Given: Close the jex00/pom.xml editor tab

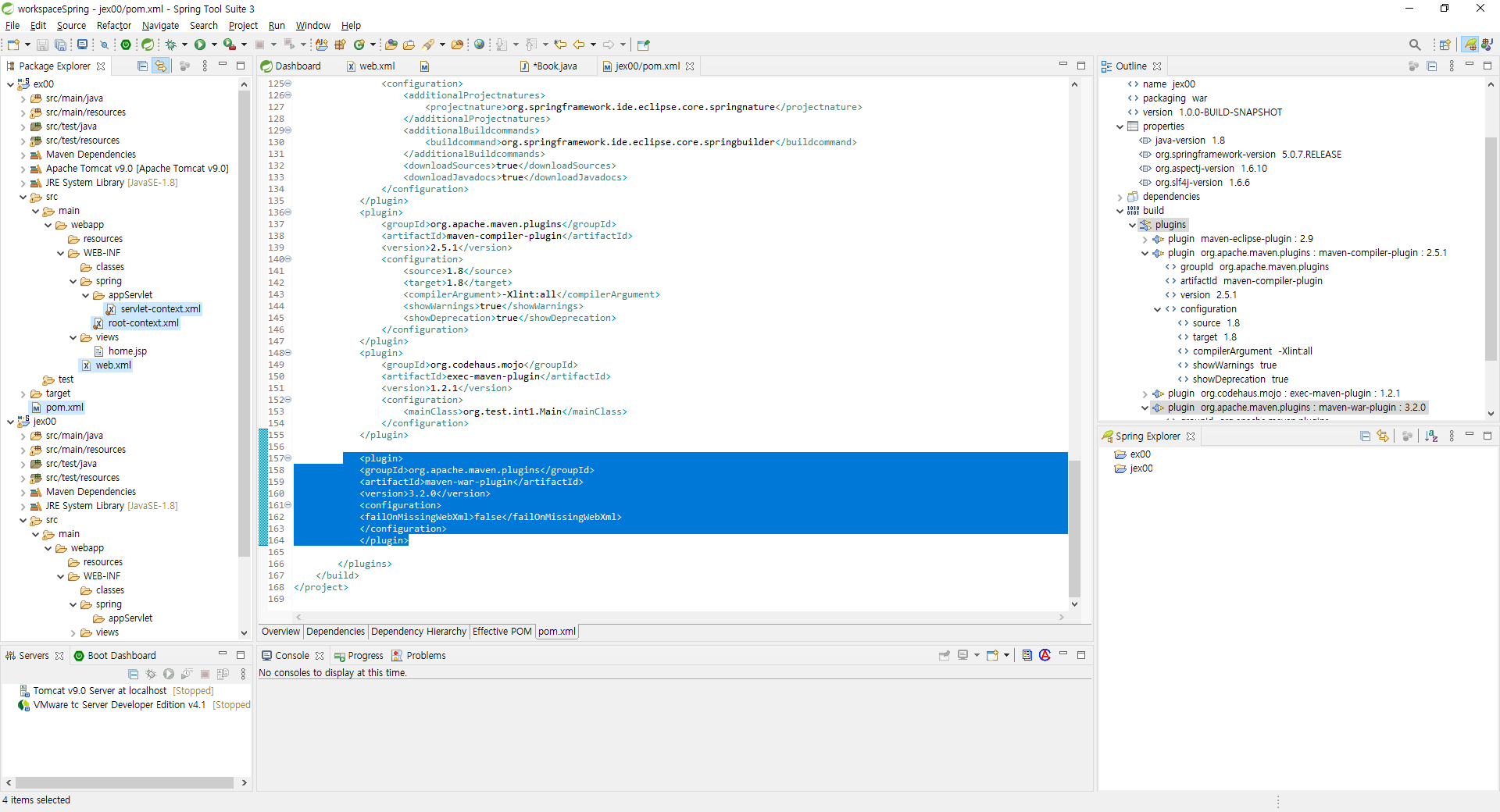Looking at the screenshot, I should point(690,66).
